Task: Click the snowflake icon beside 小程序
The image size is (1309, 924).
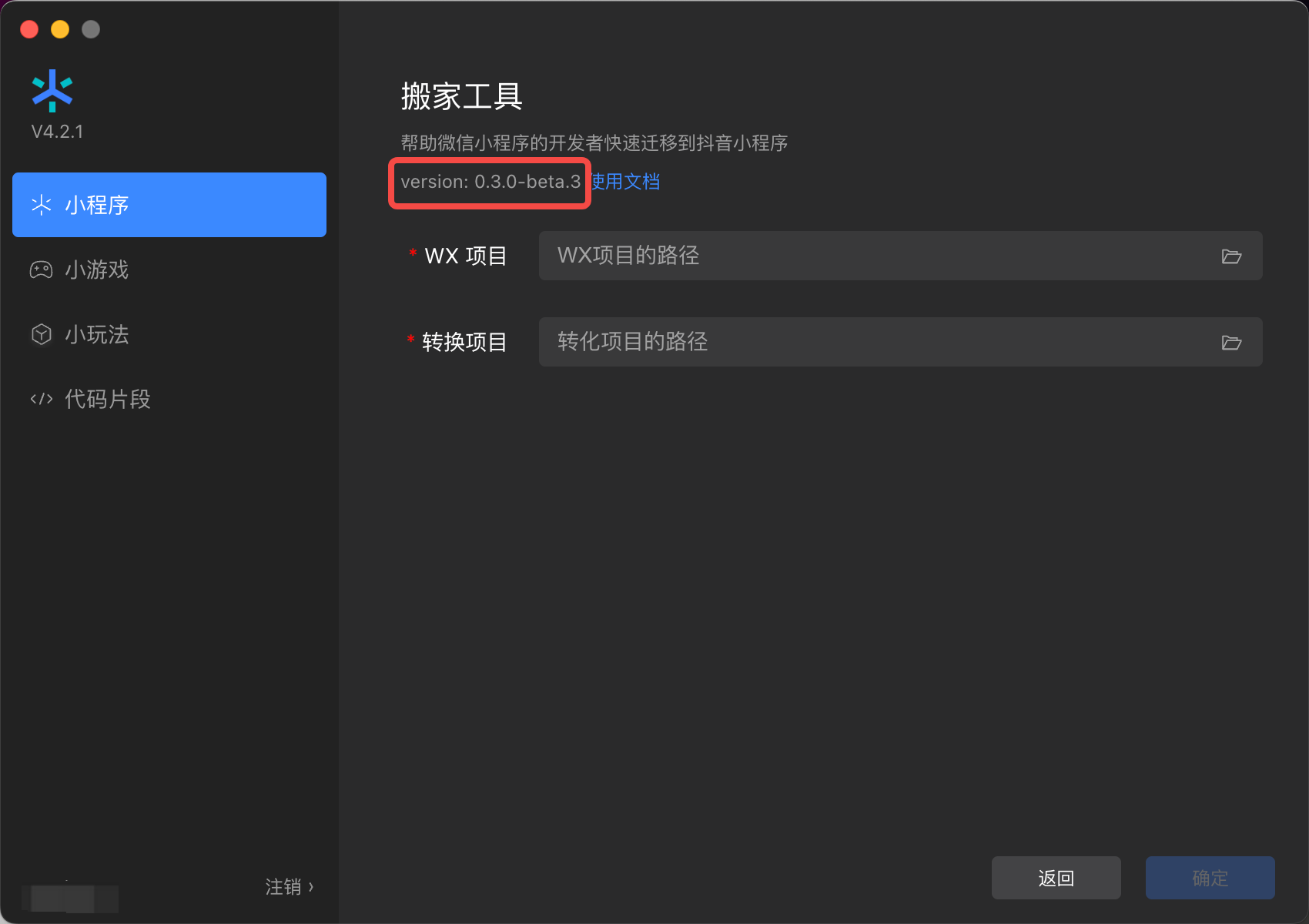Action: click(x=41, y=205)
